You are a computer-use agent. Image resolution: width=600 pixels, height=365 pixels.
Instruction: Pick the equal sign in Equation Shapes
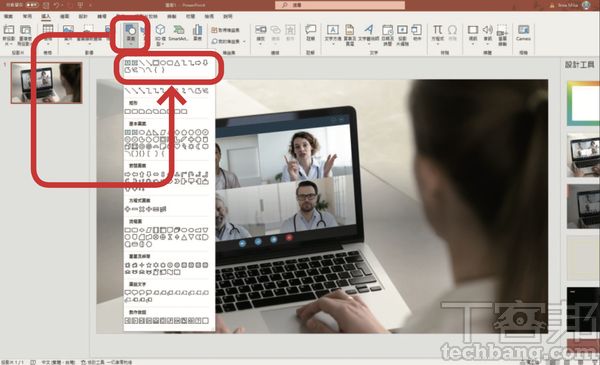pos(156,209)
